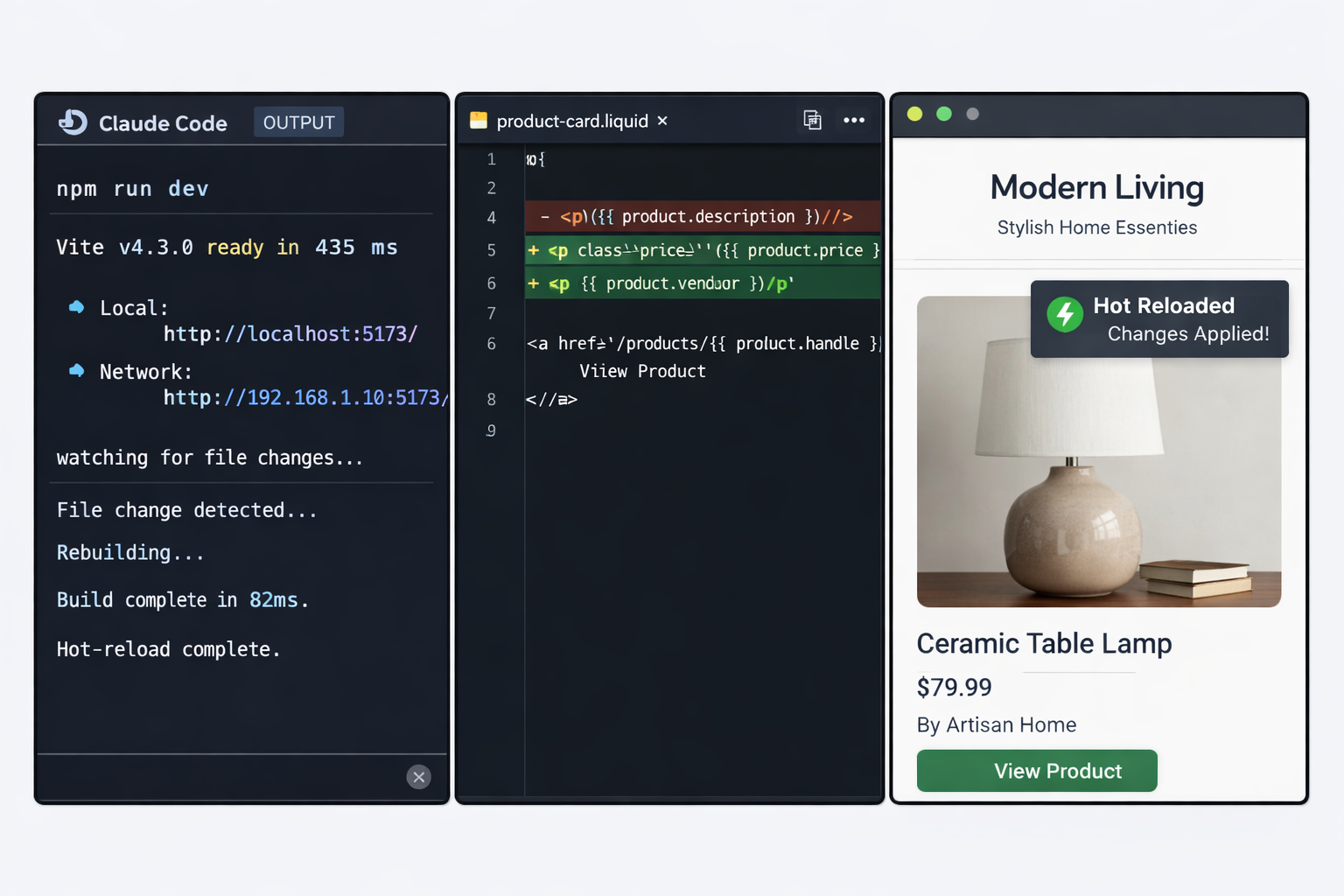Open the Network 192.168.1.10:5173 link
Screen dimensions: 1344x896
click(x=305, y=398)
